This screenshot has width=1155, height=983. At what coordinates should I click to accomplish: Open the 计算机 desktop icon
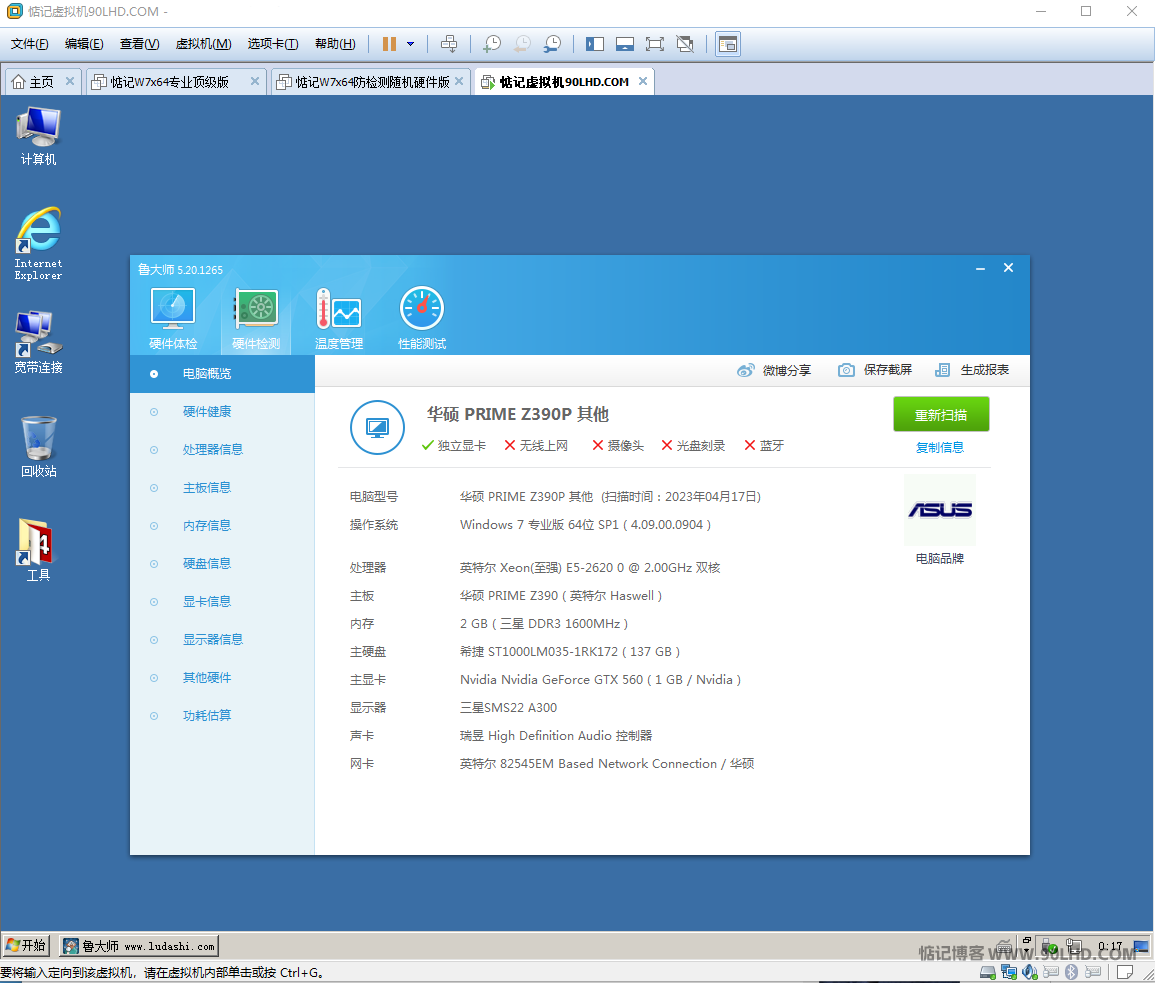point(38,136)
